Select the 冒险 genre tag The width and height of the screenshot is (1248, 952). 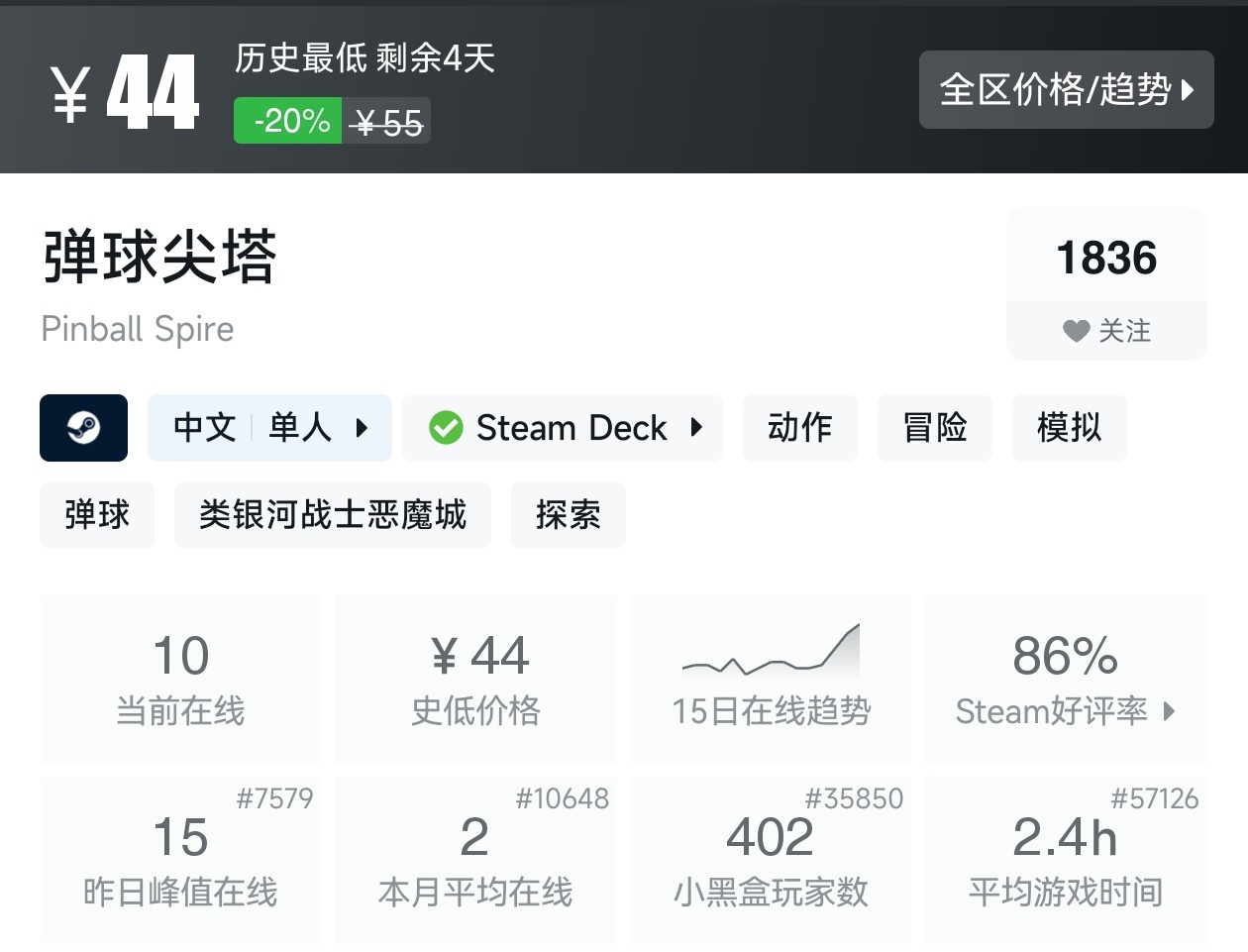(934, 428)
